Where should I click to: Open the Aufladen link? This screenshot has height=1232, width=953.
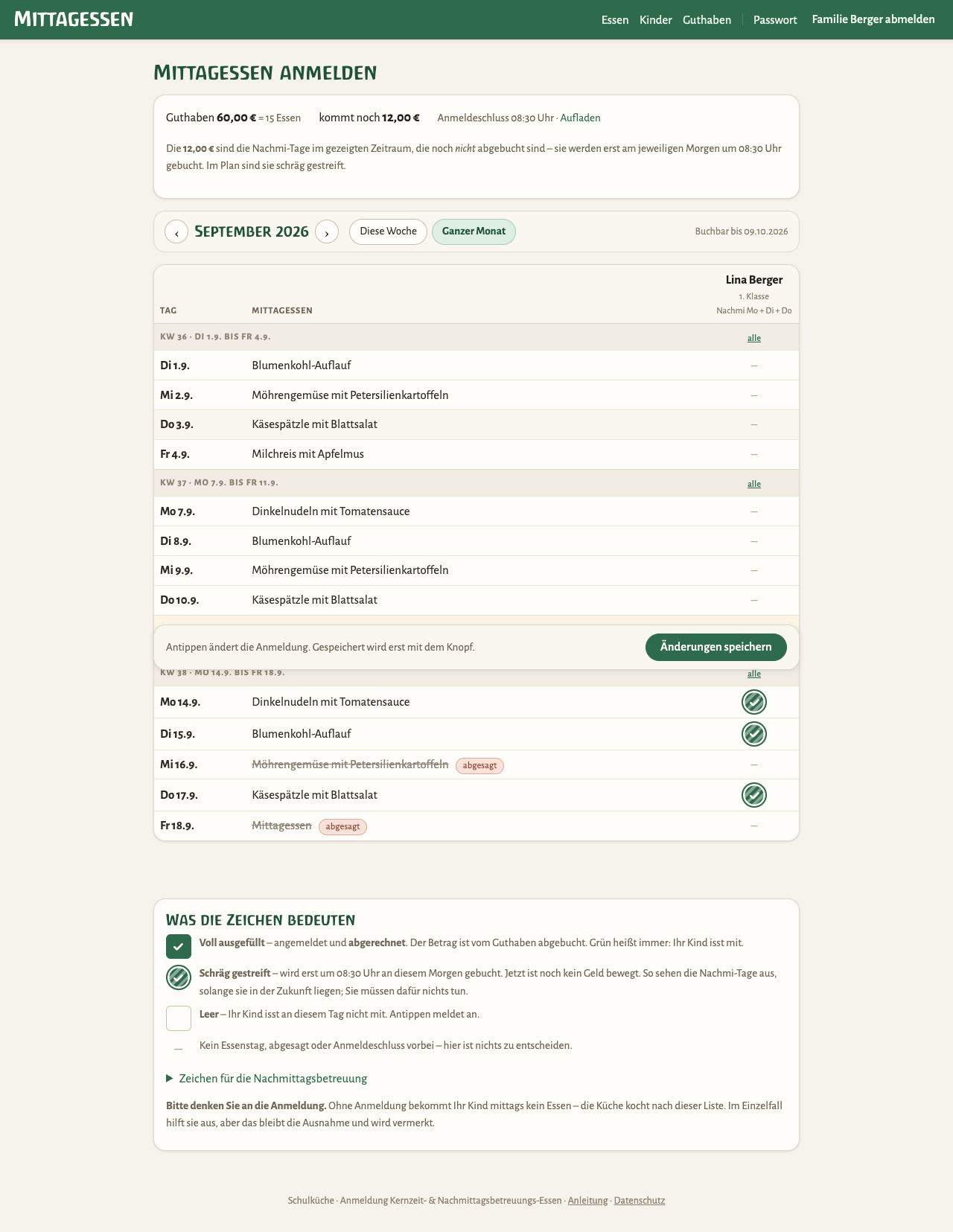[x=580, y=118]
